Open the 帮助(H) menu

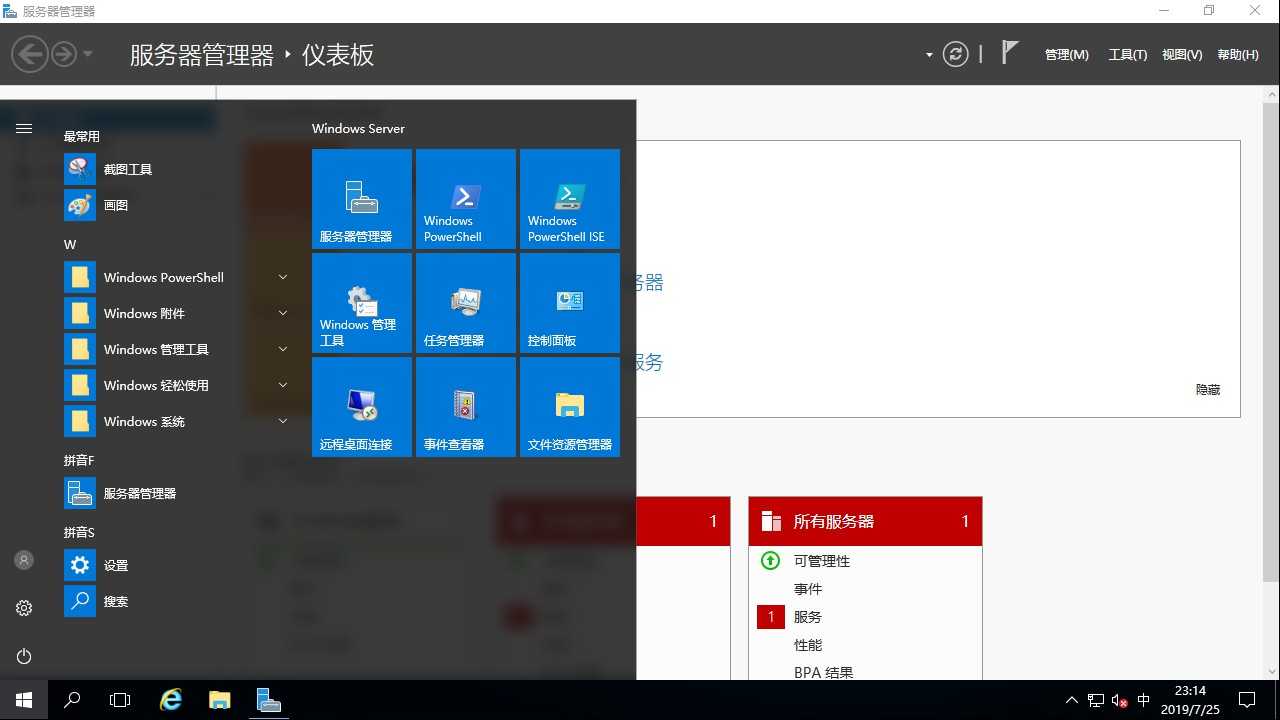click(x=1238, y=55)
